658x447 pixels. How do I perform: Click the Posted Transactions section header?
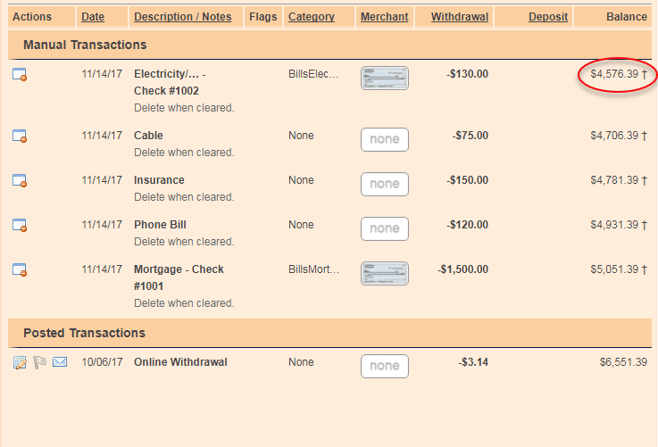[x=330, y=333]
